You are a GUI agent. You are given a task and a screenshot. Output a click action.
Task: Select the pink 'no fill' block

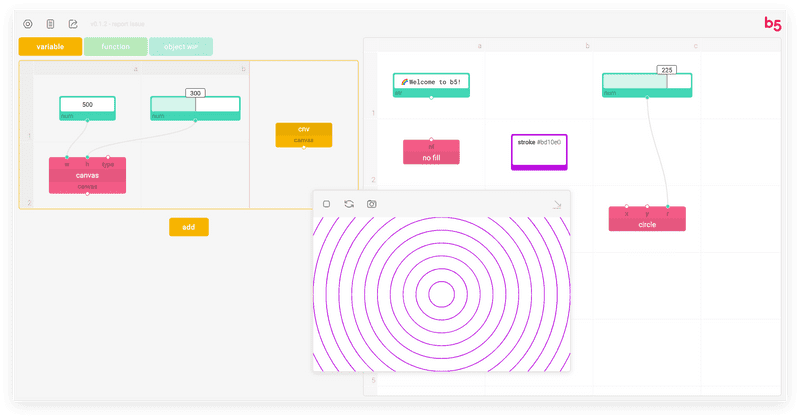pos(431,152)
